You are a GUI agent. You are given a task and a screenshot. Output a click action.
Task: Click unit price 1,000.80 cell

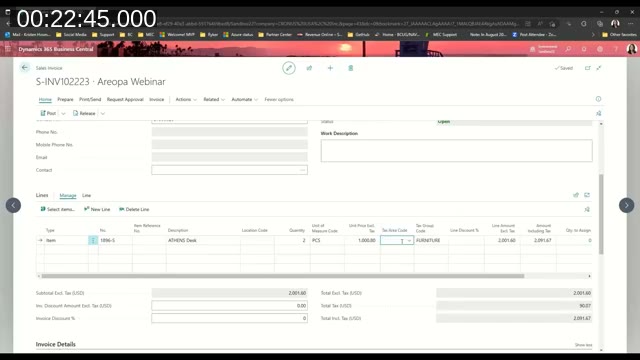point(362,240)
